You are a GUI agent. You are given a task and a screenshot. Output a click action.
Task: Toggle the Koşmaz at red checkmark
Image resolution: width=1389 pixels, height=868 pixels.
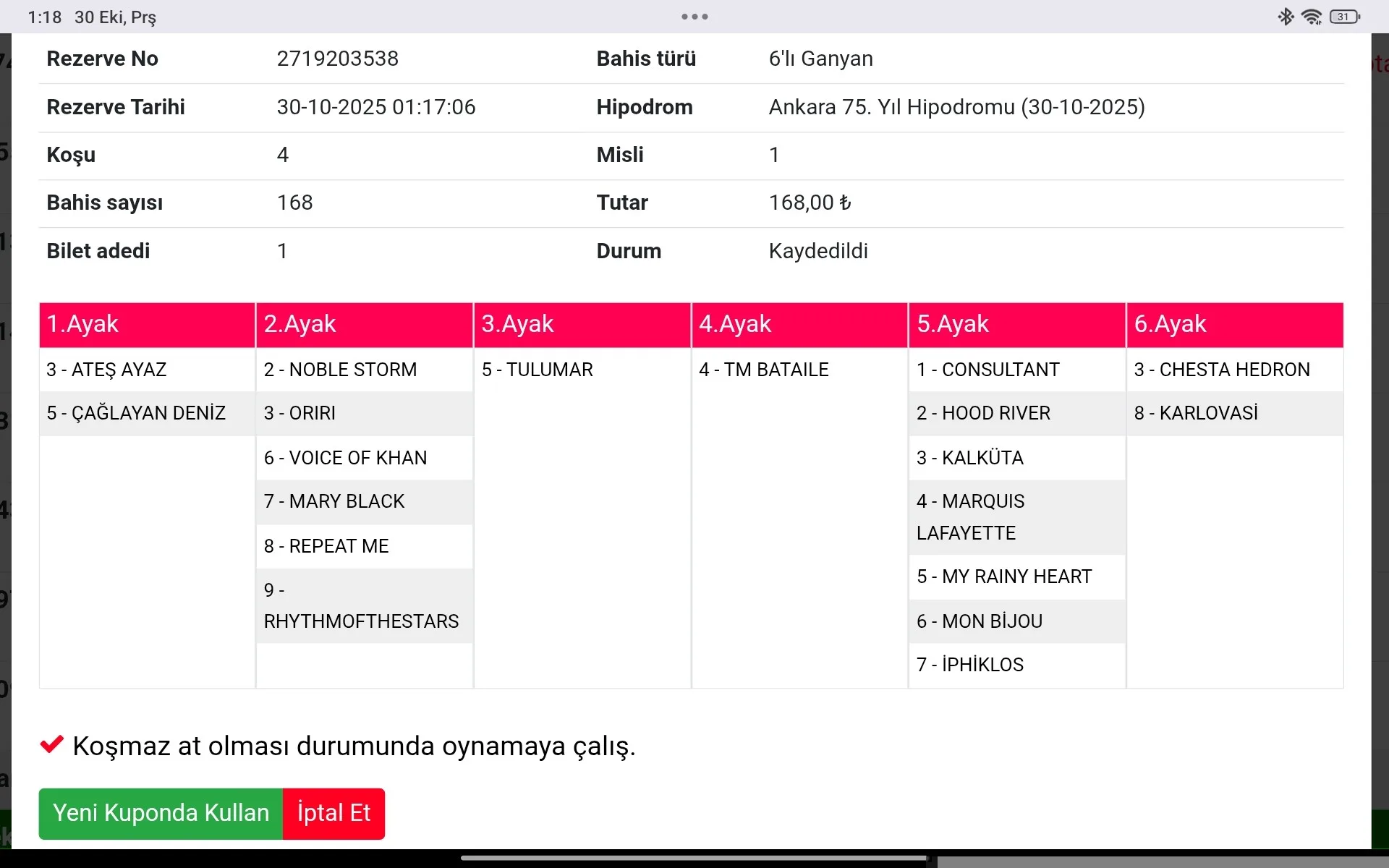click(x=51, y=744)
